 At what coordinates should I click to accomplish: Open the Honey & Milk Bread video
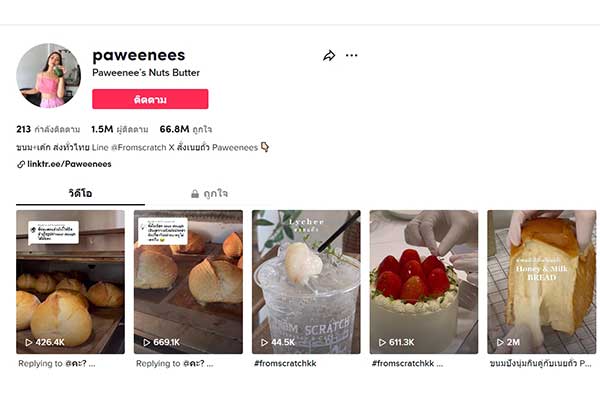[x=541, y=280]
